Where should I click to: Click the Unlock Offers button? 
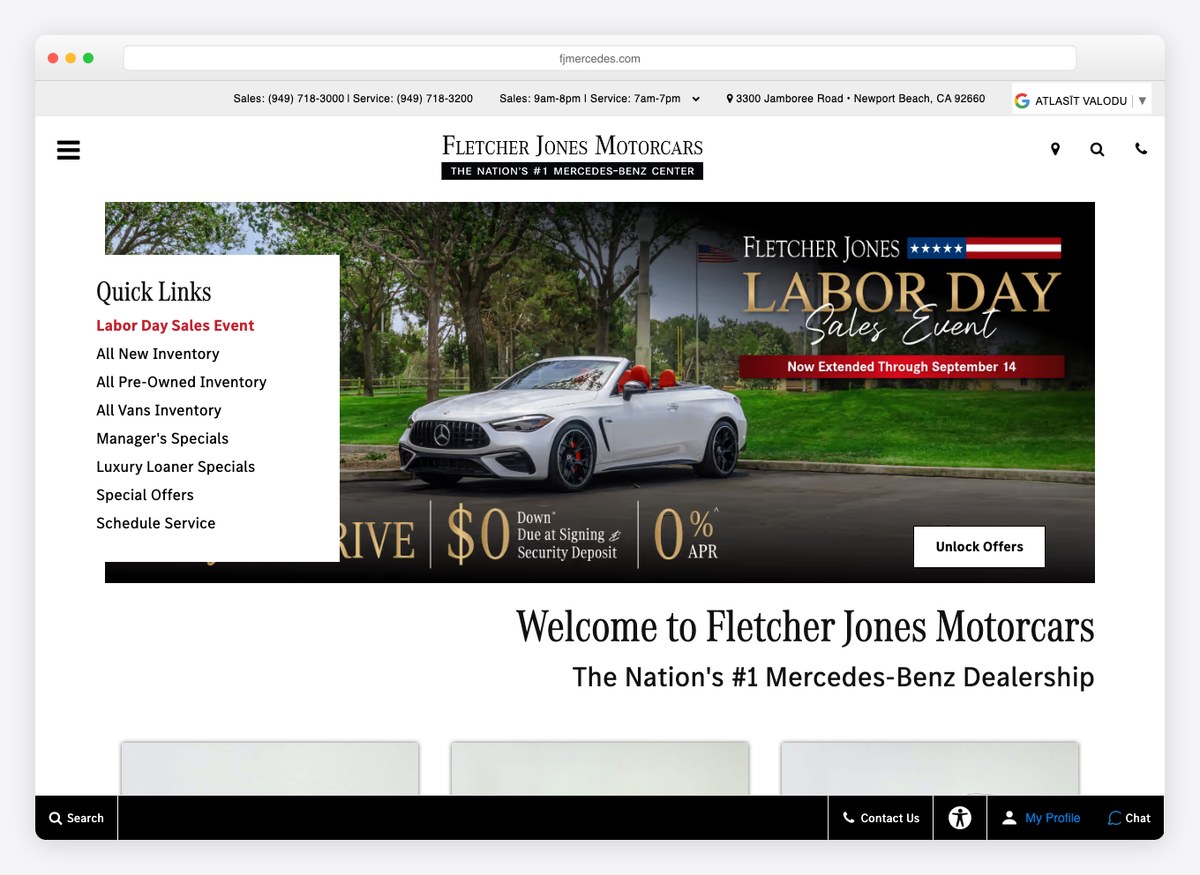point(979,547)
